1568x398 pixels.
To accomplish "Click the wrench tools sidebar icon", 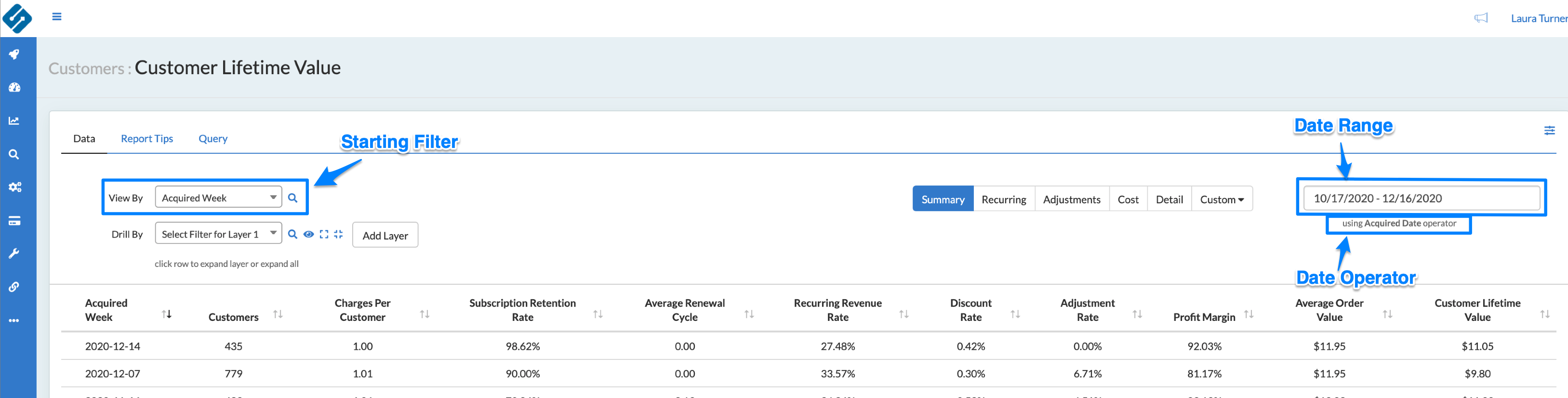I will pos(14,253).
